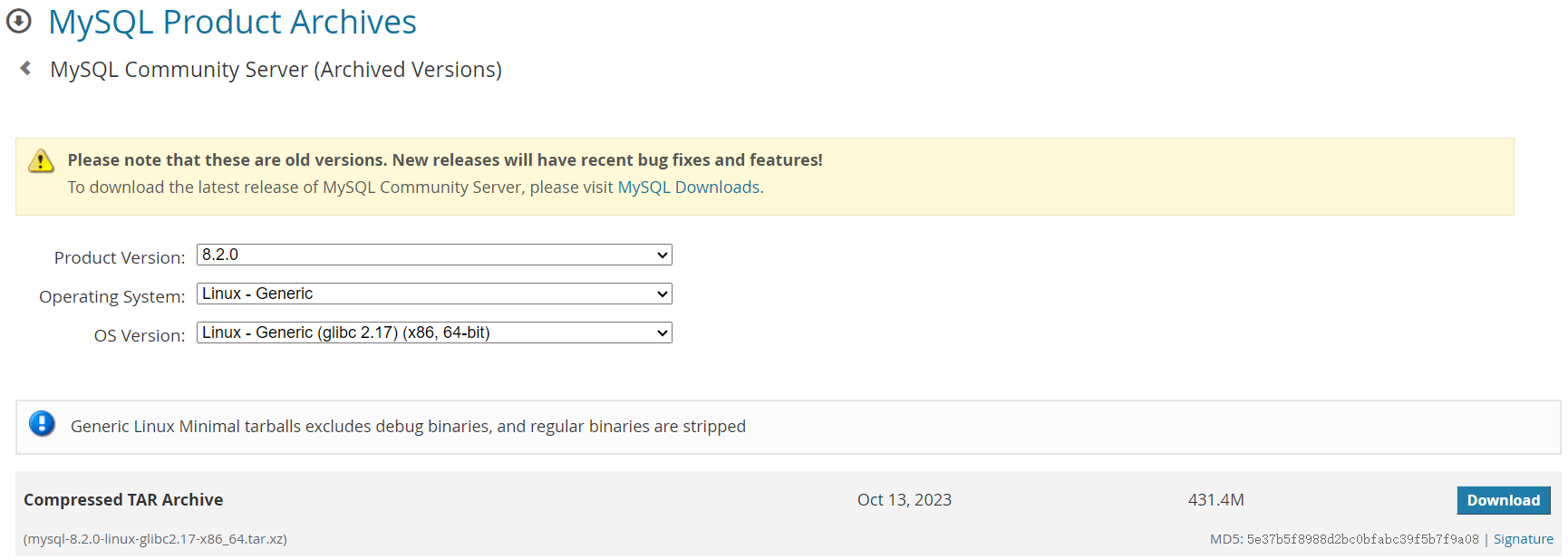Expand the Operating System dropdown
This screenshot has height=559, width=1568.
click(434, 294)
